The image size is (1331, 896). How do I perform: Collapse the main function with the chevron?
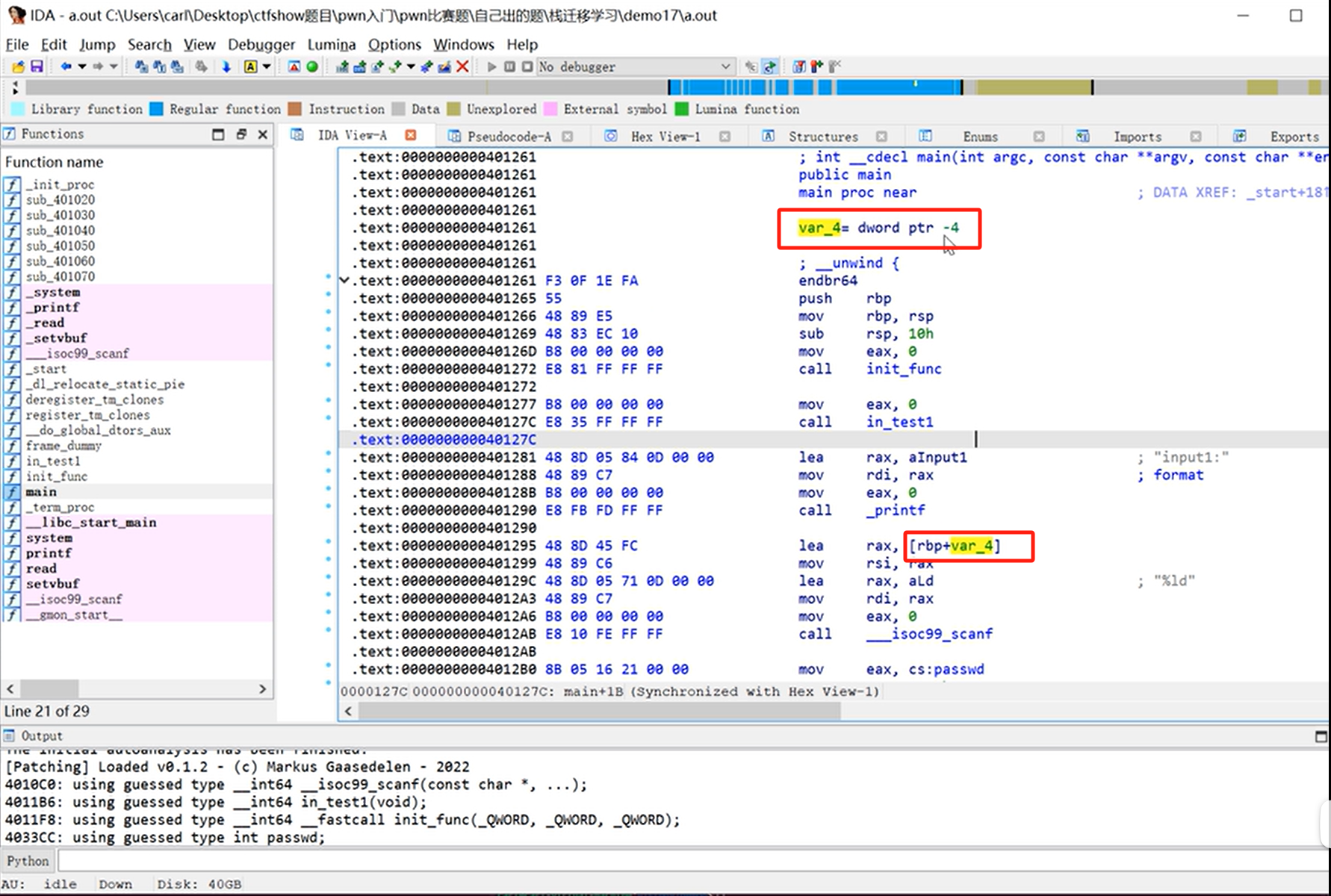[x=344, y=281]
